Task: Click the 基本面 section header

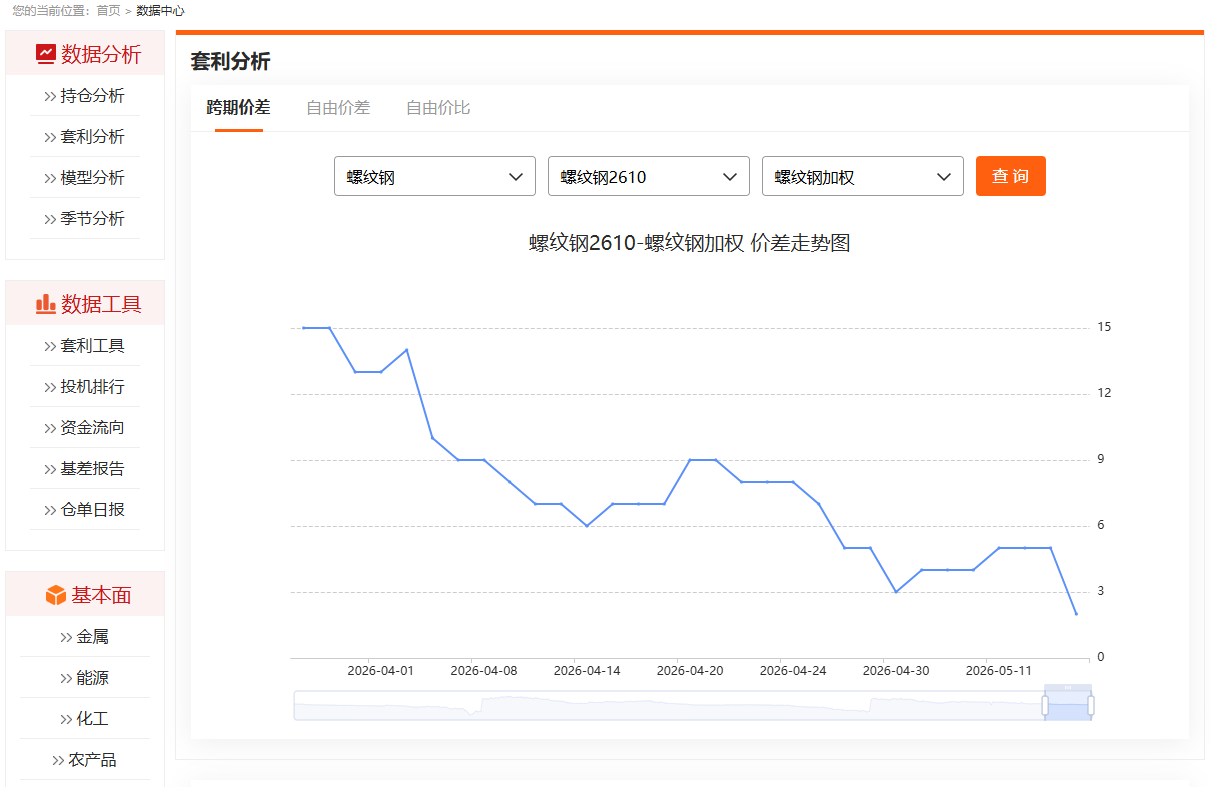Action: coord(85,595)
